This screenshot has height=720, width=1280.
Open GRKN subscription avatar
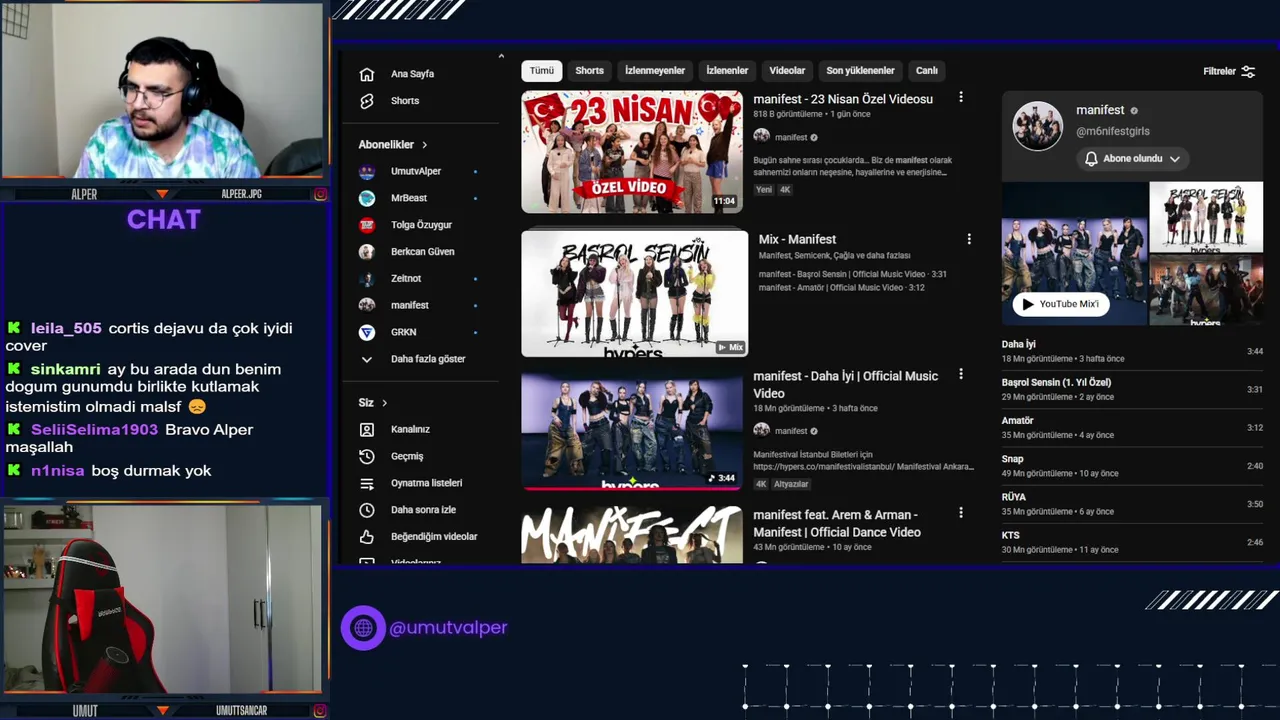point(367,332)
